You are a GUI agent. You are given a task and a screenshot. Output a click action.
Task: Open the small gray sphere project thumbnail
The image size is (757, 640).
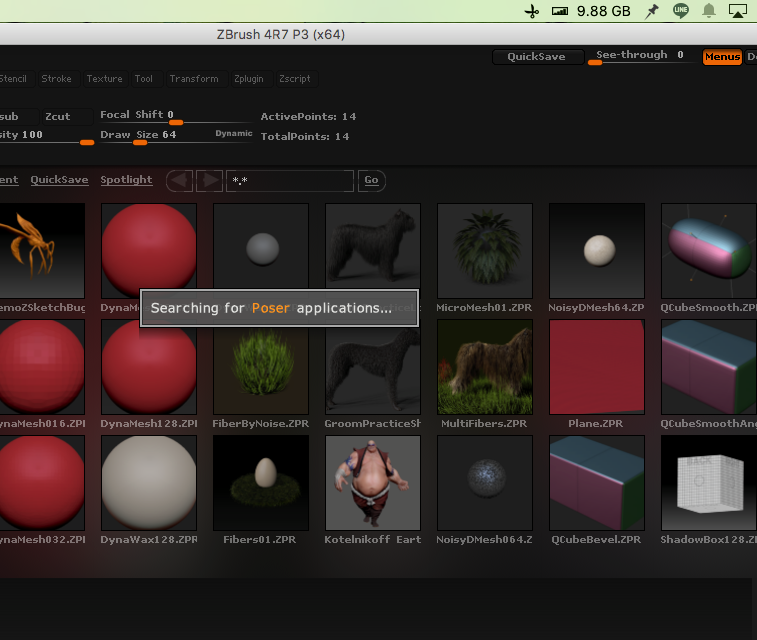261,246
